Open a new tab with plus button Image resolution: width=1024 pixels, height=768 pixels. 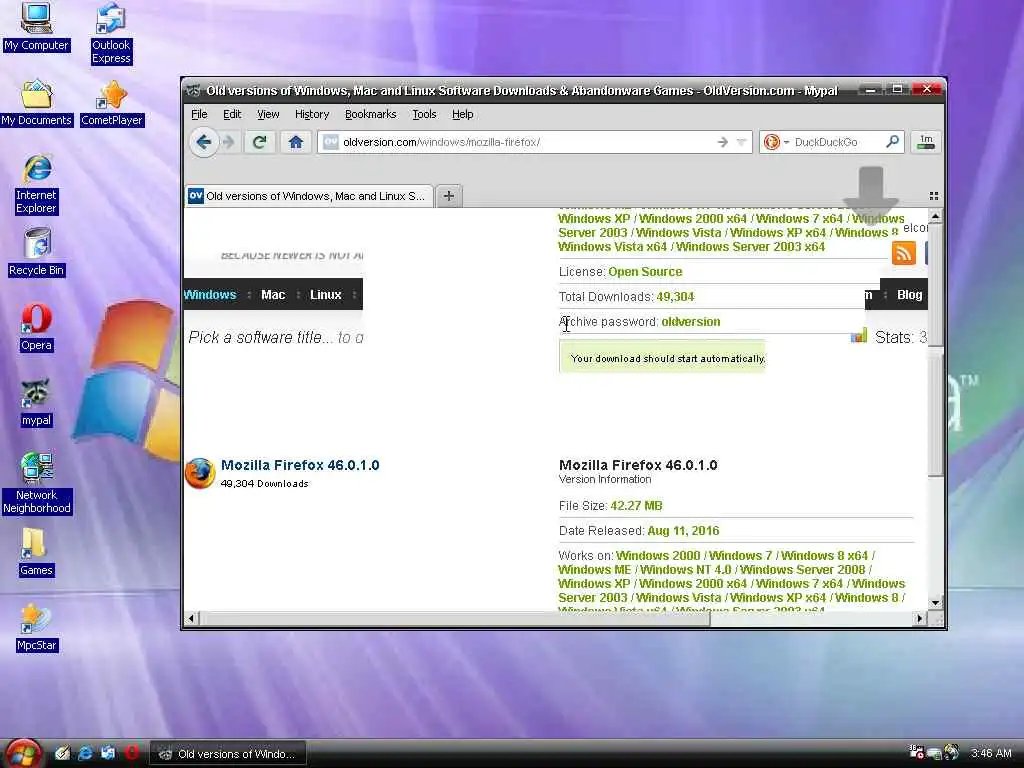coord(449,196)
